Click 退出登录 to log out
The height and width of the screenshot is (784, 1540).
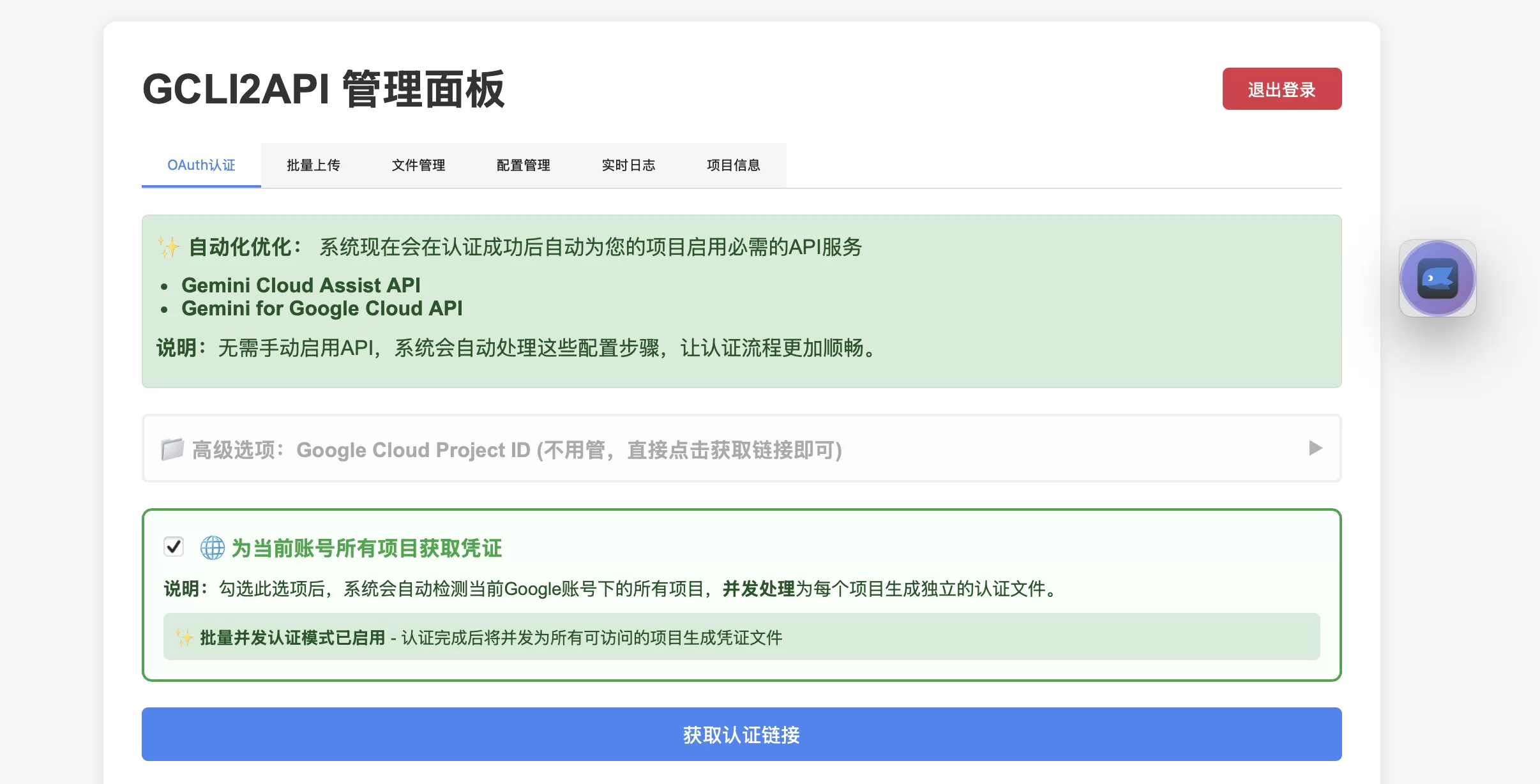click(x=1282, y=89)
